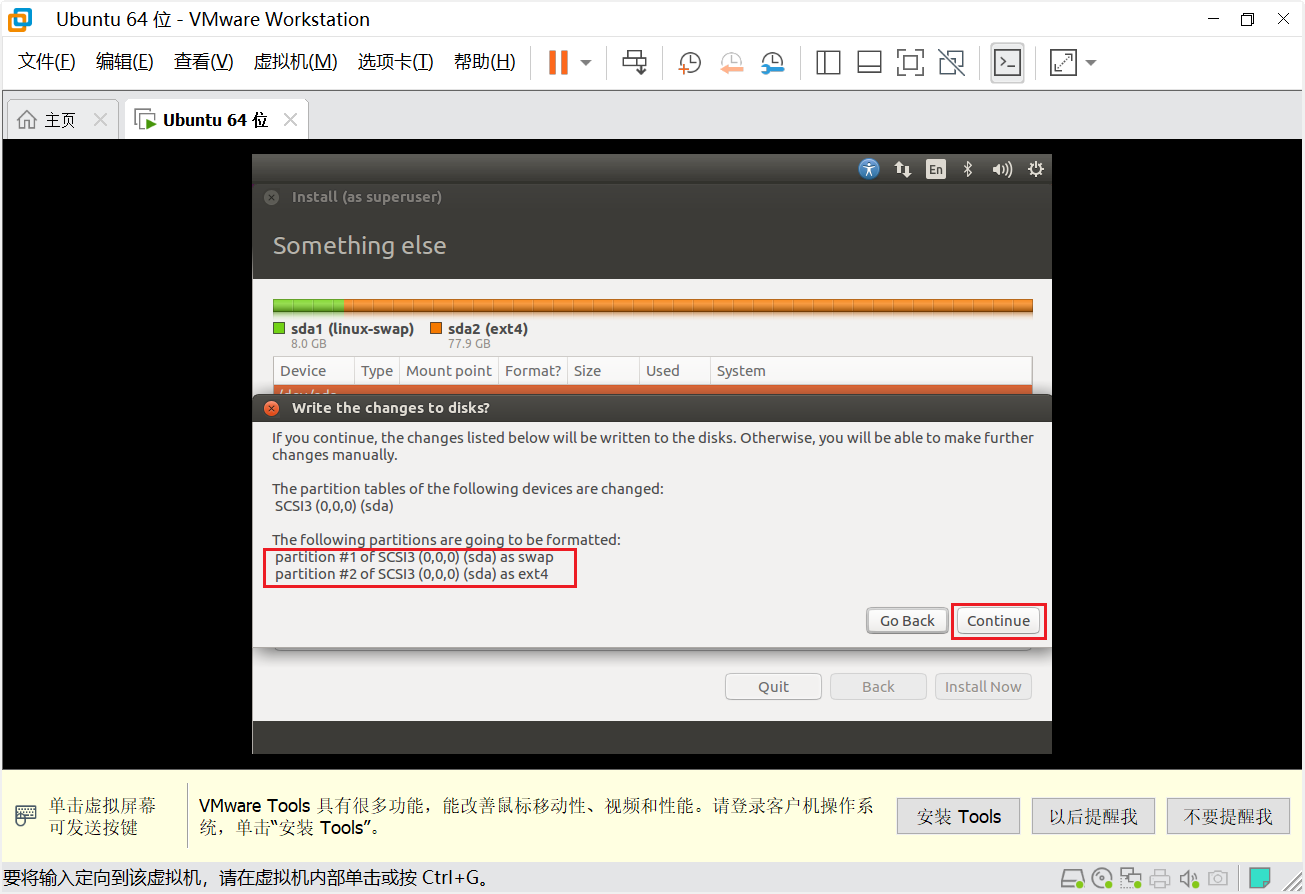Open the Ubuntu accessibility menu icon
Image resolution: width=1305 pixels, height=894 pixels.
coord(869,169)
